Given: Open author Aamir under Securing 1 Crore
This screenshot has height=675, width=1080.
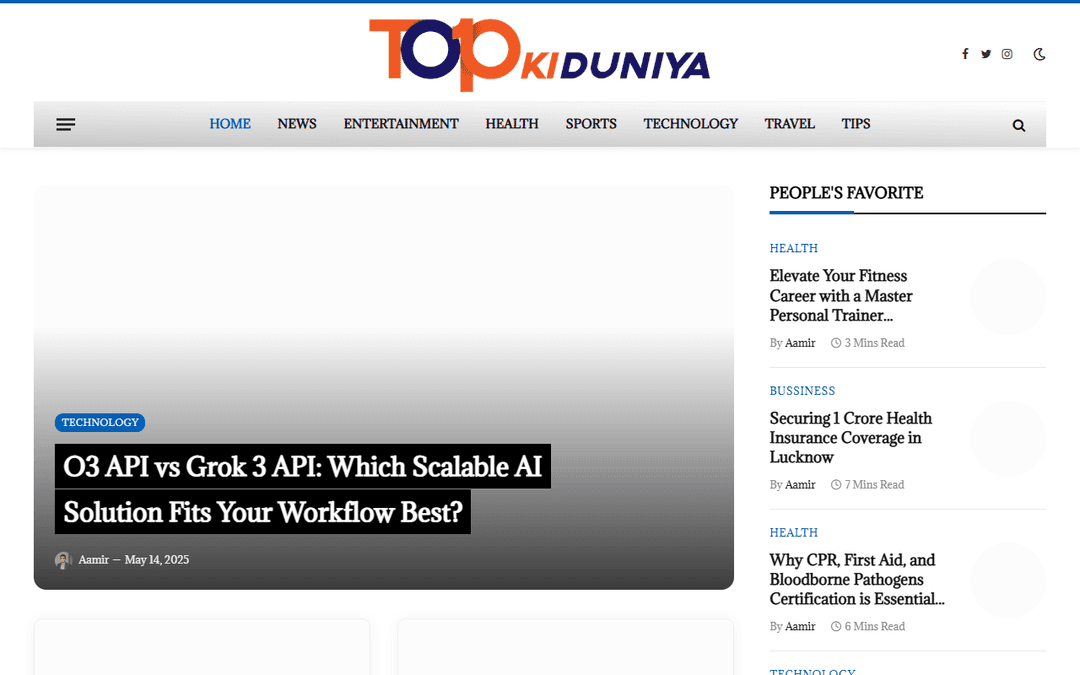Looking at the screenshot, I should tap(800, 485).
